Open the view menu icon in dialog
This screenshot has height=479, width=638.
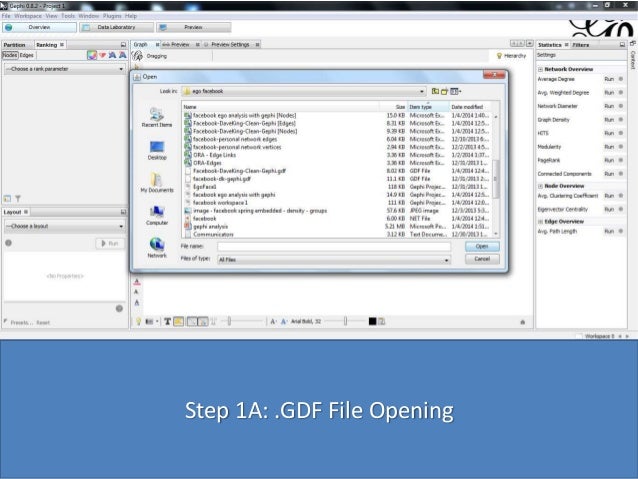(x=455, y=91)
